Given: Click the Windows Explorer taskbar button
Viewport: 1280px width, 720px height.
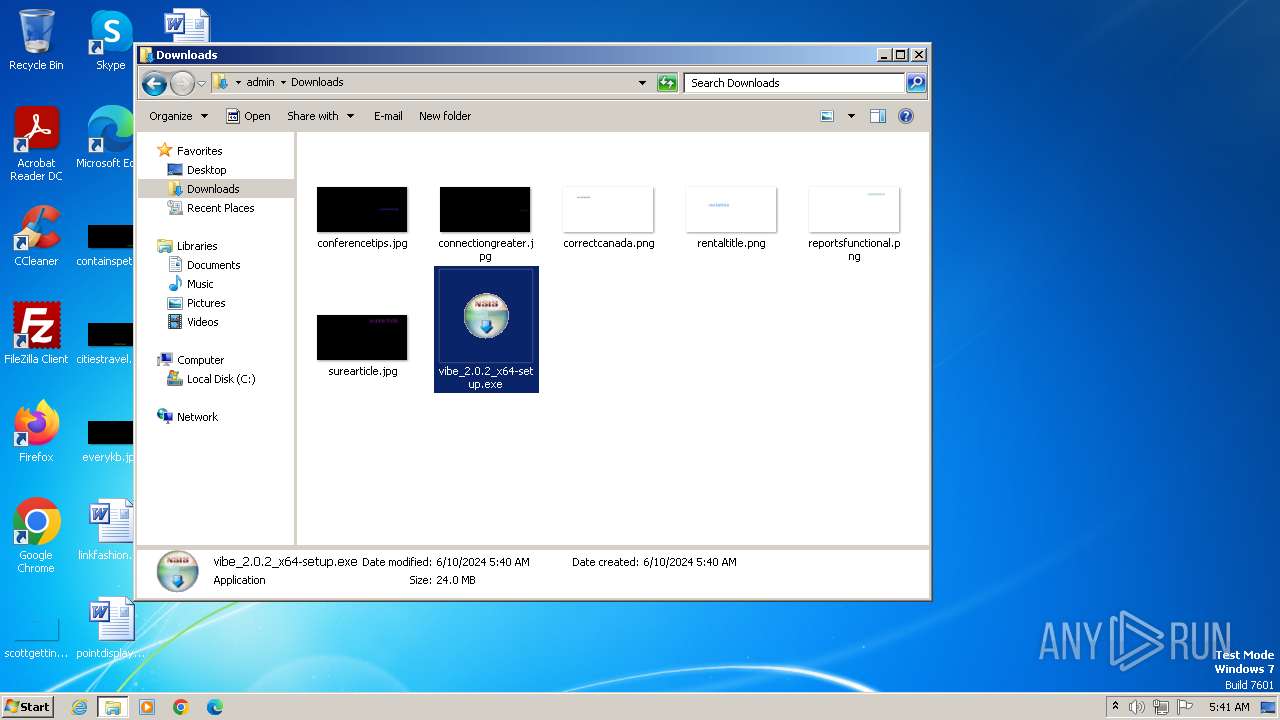Looking at the screenshot, I should [112, 707].
